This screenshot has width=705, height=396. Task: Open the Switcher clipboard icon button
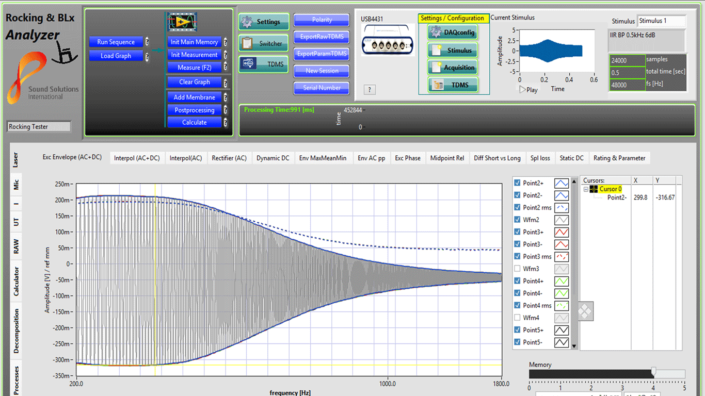click(x=263, y=44)
